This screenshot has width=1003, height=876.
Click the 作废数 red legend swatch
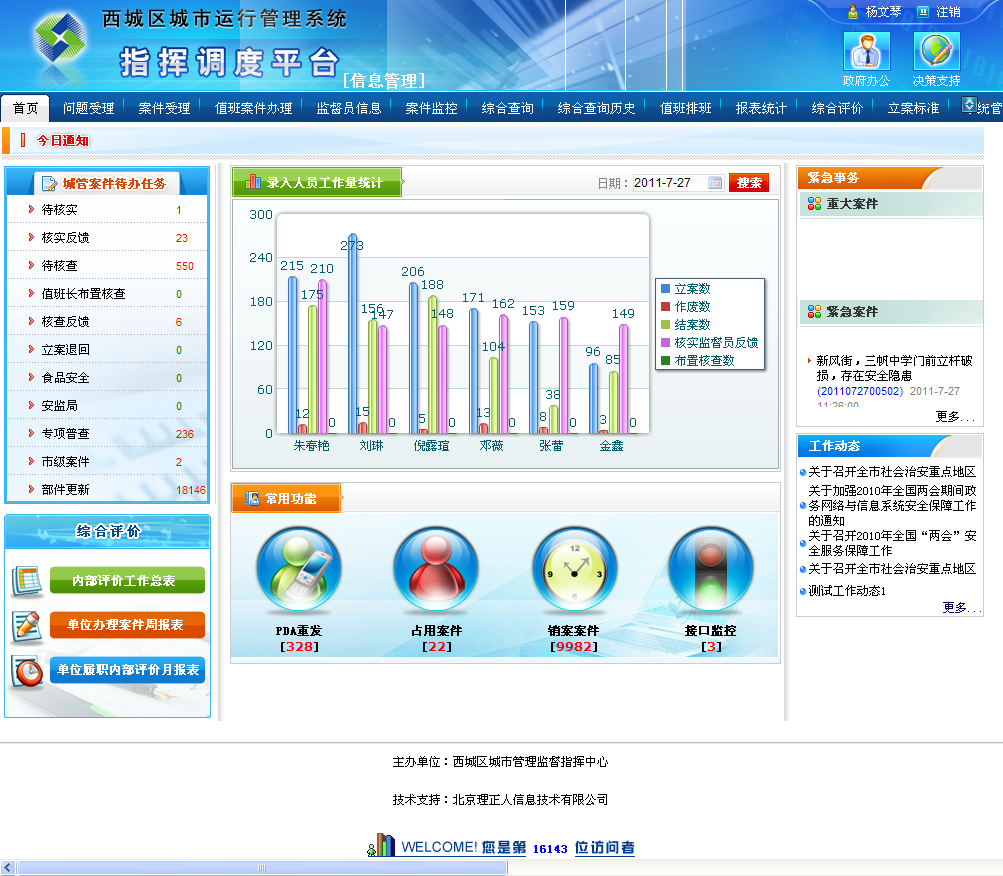pos(665,307)
